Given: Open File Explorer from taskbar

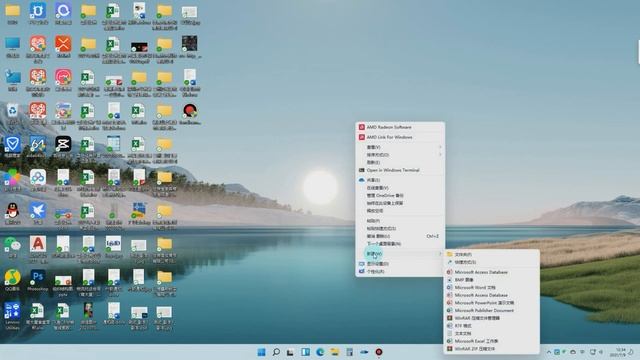Looking at the screenshot, I should point(335,352).
